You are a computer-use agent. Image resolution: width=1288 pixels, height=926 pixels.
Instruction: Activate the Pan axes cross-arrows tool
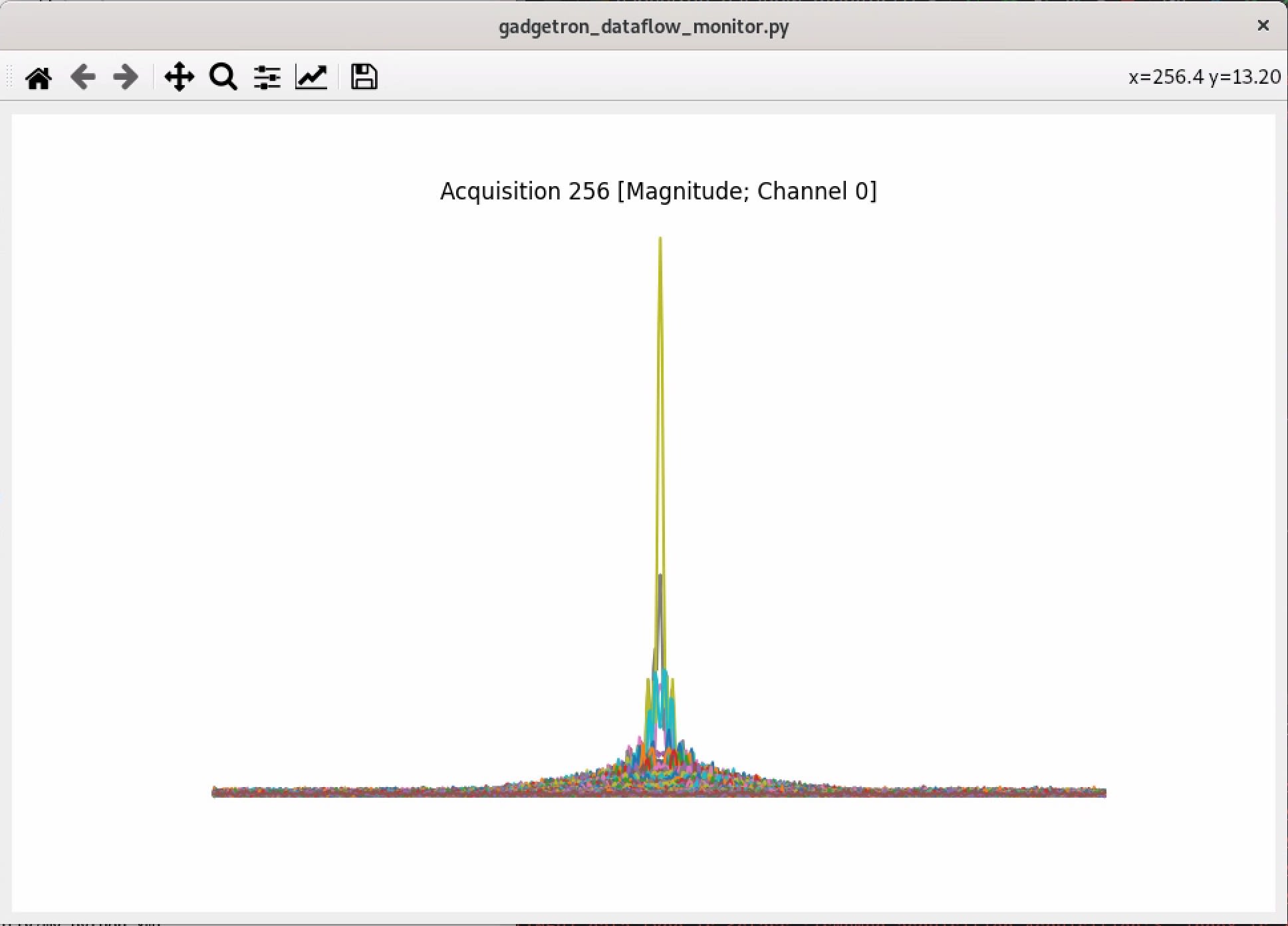[179, 77]
